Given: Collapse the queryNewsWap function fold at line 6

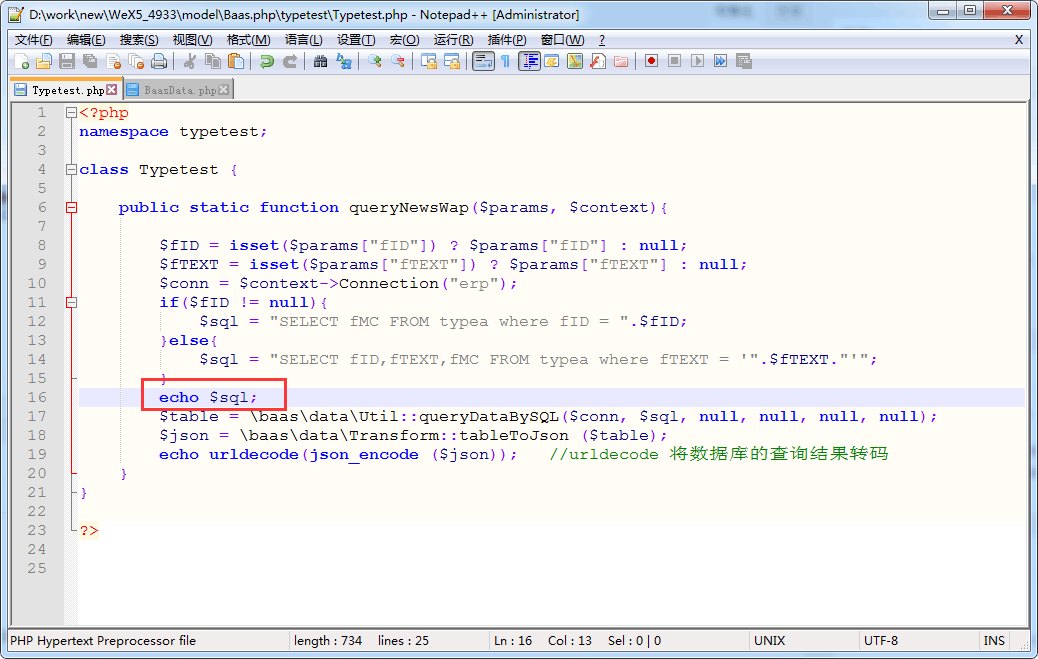Looking at the screenshot, I should [x=71, y=207].
